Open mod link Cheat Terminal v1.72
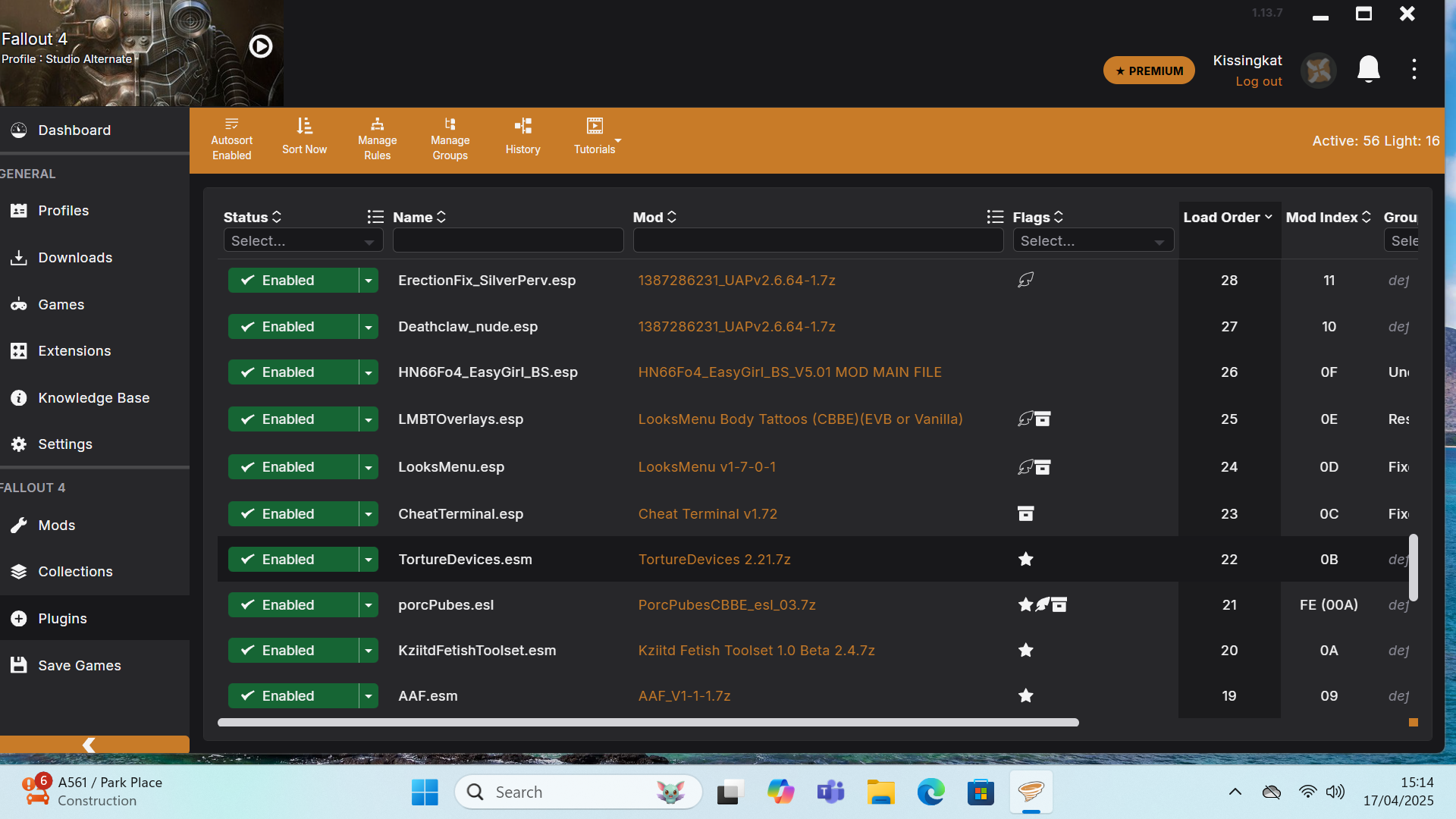 (708, 514)
